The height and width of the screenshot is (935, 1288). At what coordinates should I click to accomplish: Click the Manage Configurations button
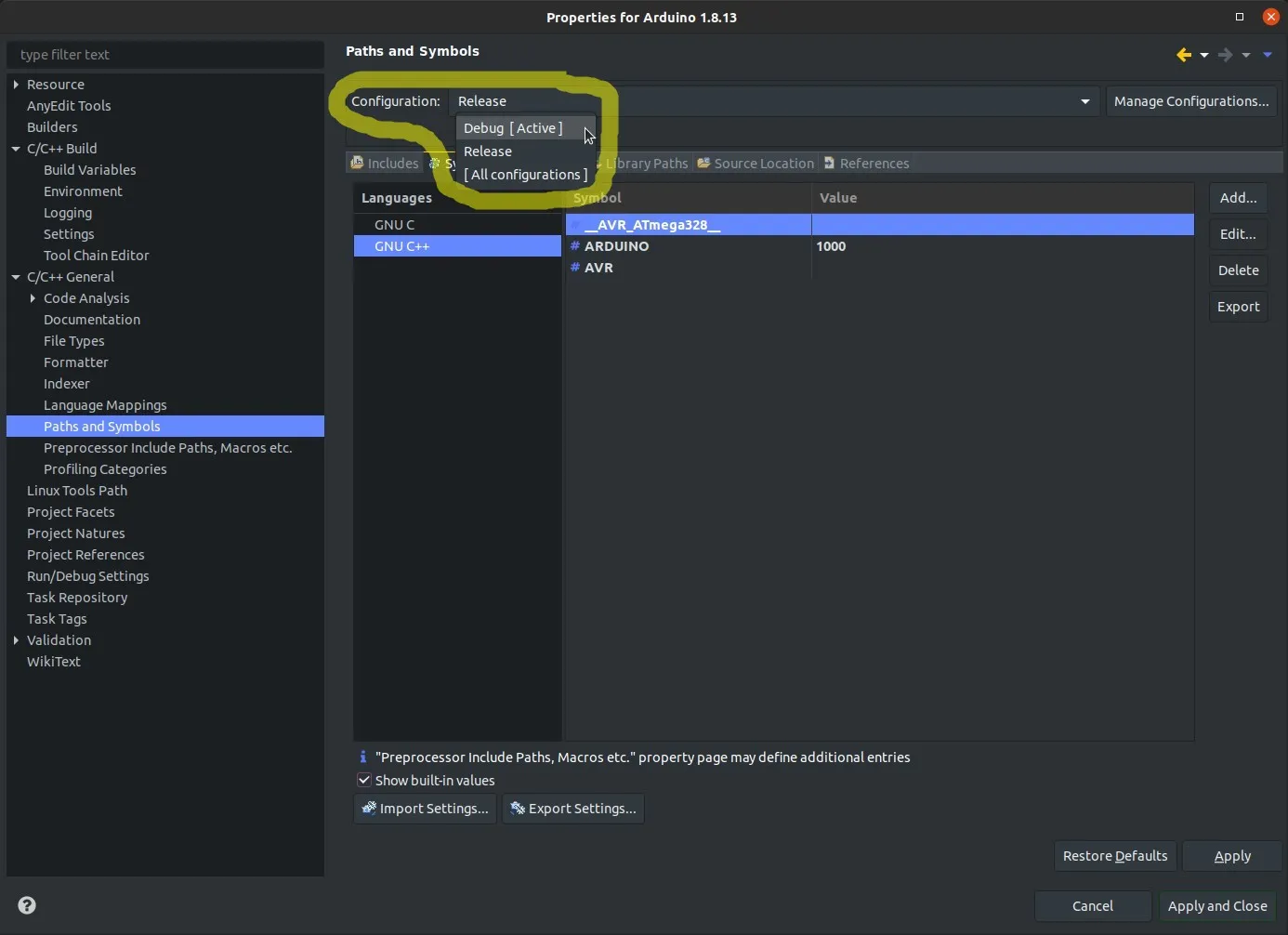click(x=1191, y=101)
